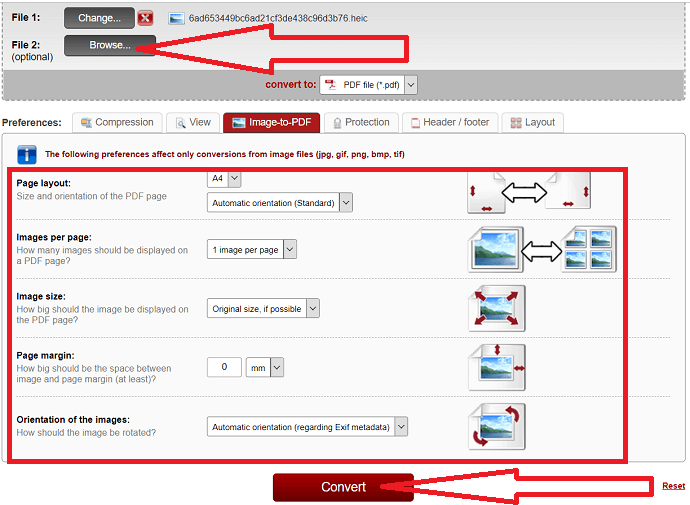690x505 pixels.
Task: Click the Change button for File 1
Action: 99,18
